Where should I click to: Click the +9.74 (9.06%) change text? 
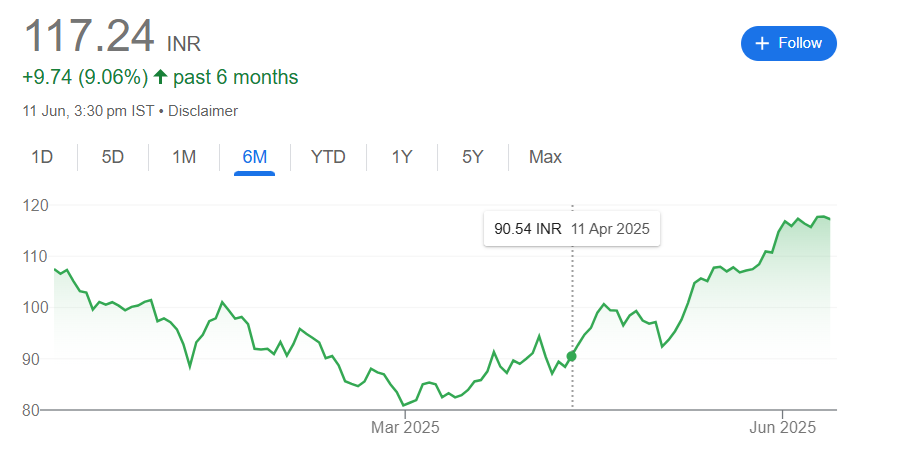tap(84, 77)
